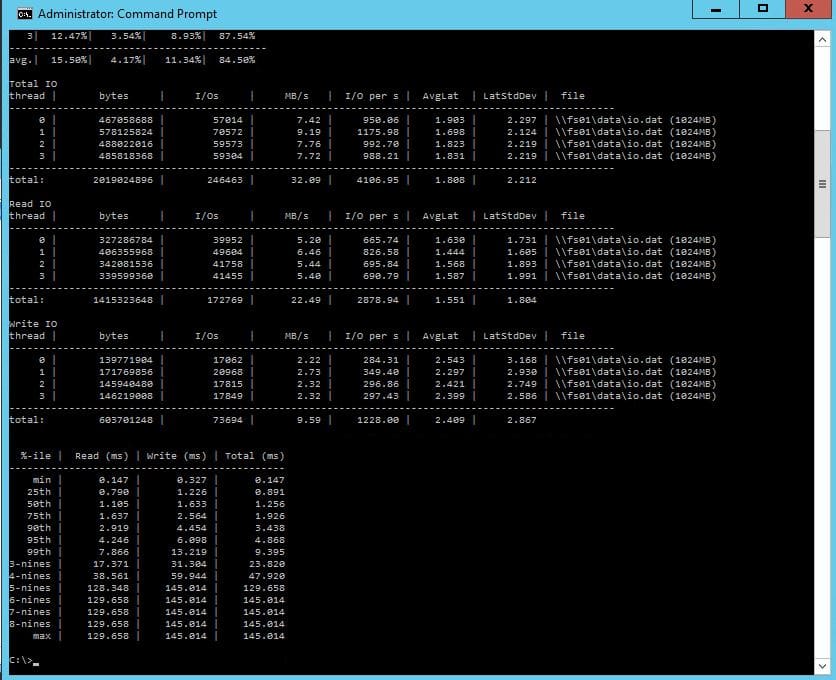The image size is (836, 680).
Task: Click the '%-ile' column header
Action: click(36, 456)
